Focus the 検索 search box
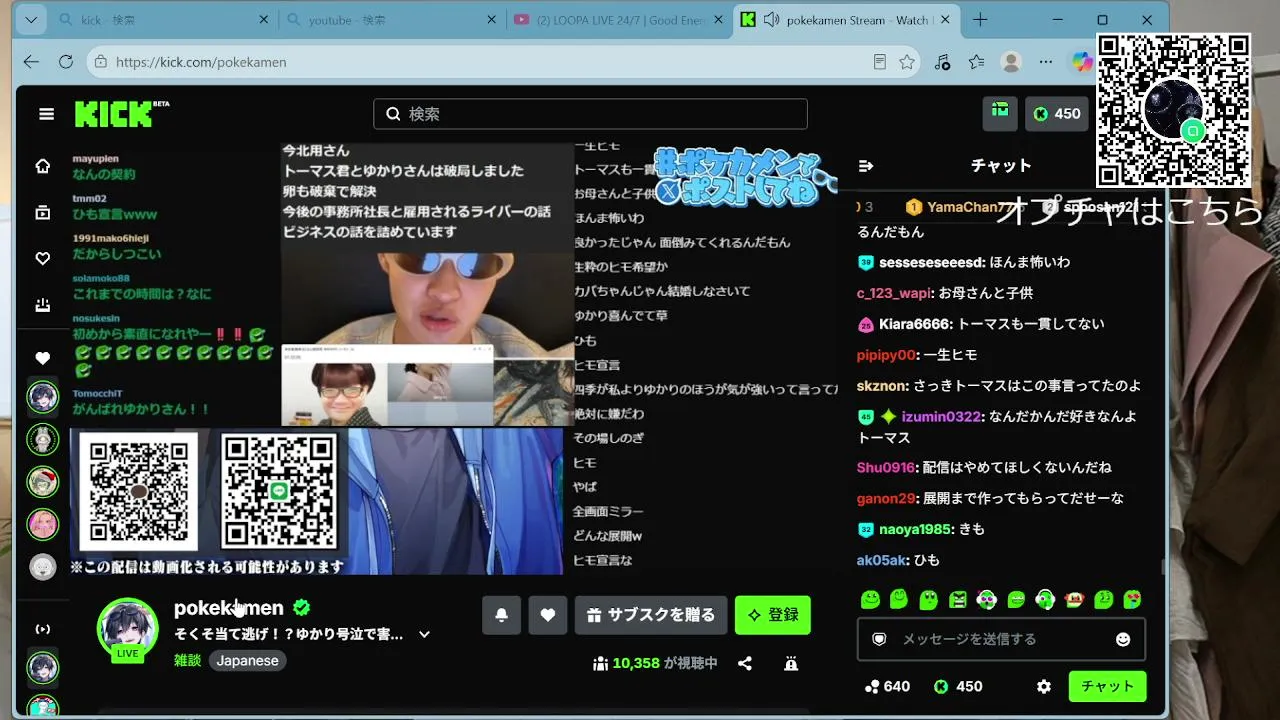The width and height of the screenshot is (1280, 720). pyautogui.click(x=590, y=114)
